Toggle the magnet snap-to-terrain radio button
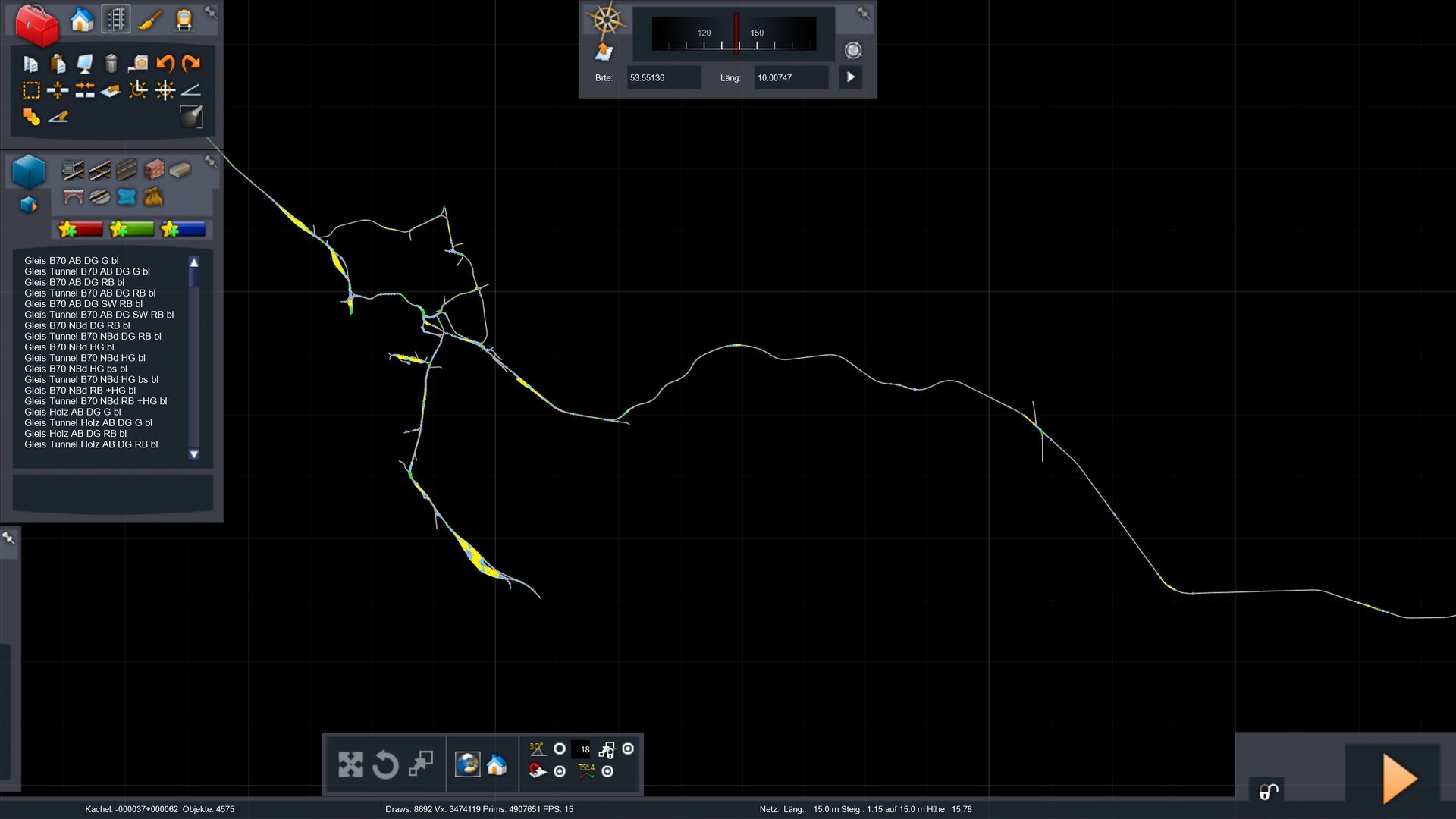This screenshot has height=819, width=1456. (x=560, y=771)
